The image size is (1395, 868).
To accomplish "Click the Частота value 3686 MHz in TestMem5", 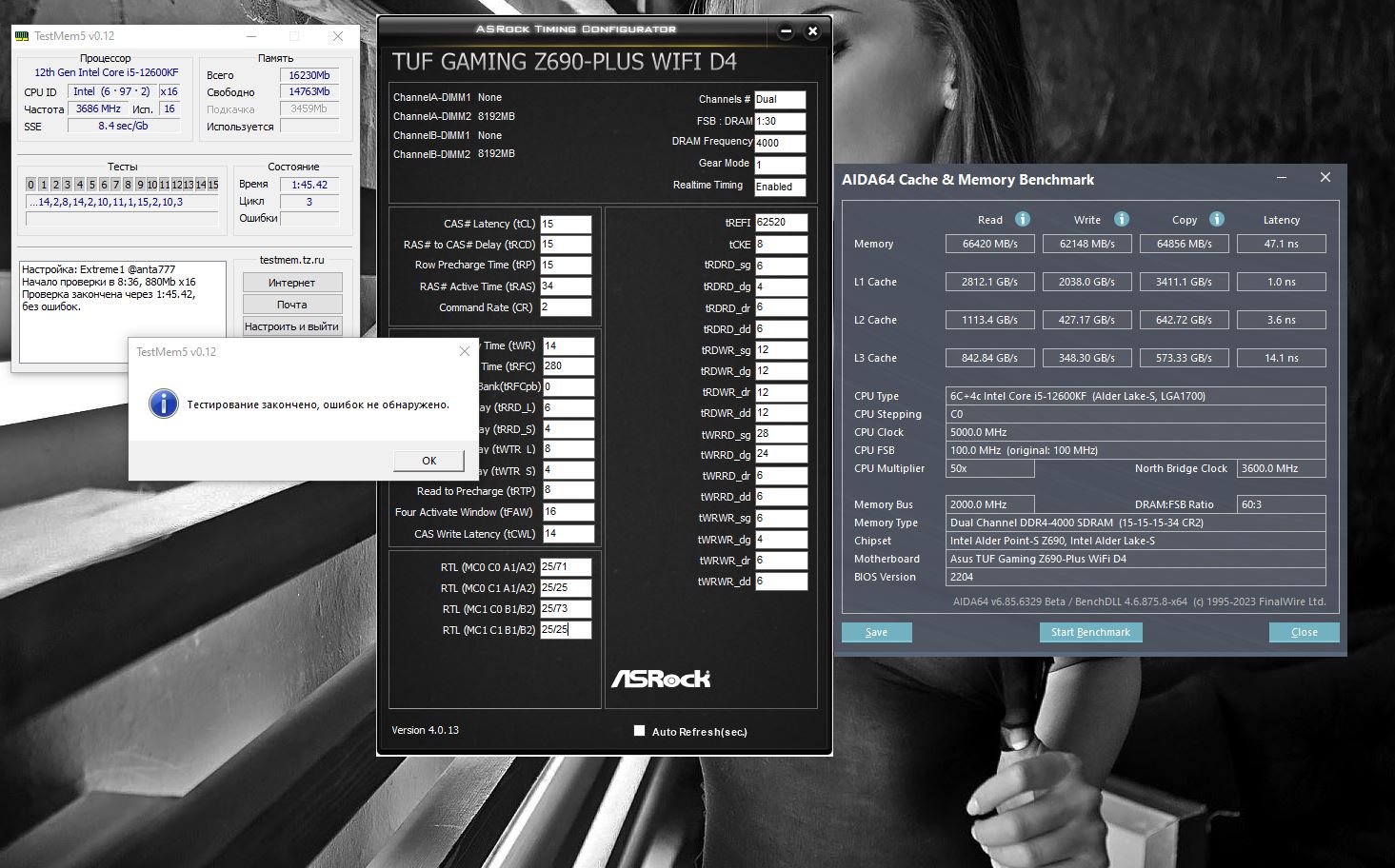I will pos(98,108).
